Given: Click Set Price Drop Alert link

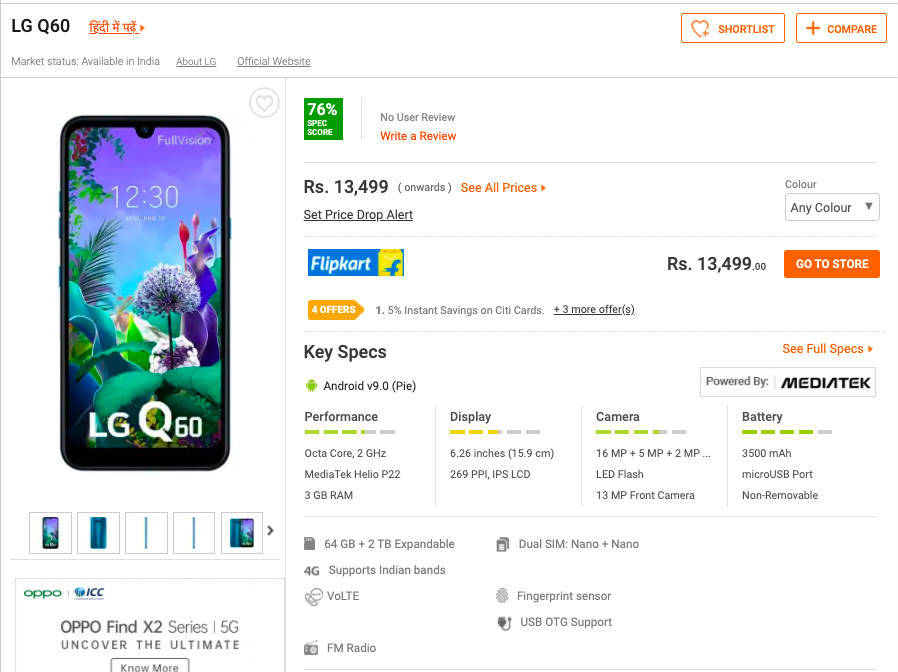Looking at the screenshot, I should pos(358,215).
